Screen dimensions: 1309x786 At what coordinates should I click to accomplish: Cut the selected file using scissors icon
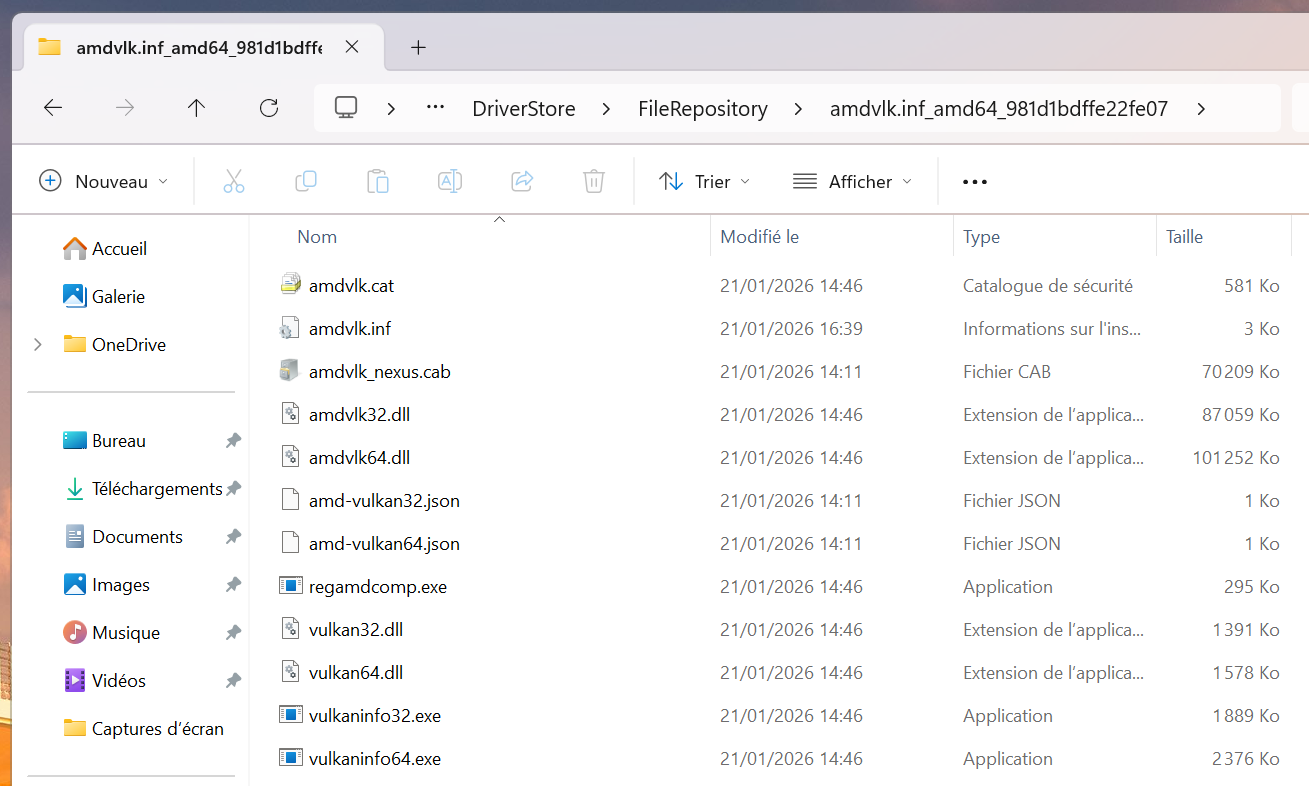click(x=233, y=181)
